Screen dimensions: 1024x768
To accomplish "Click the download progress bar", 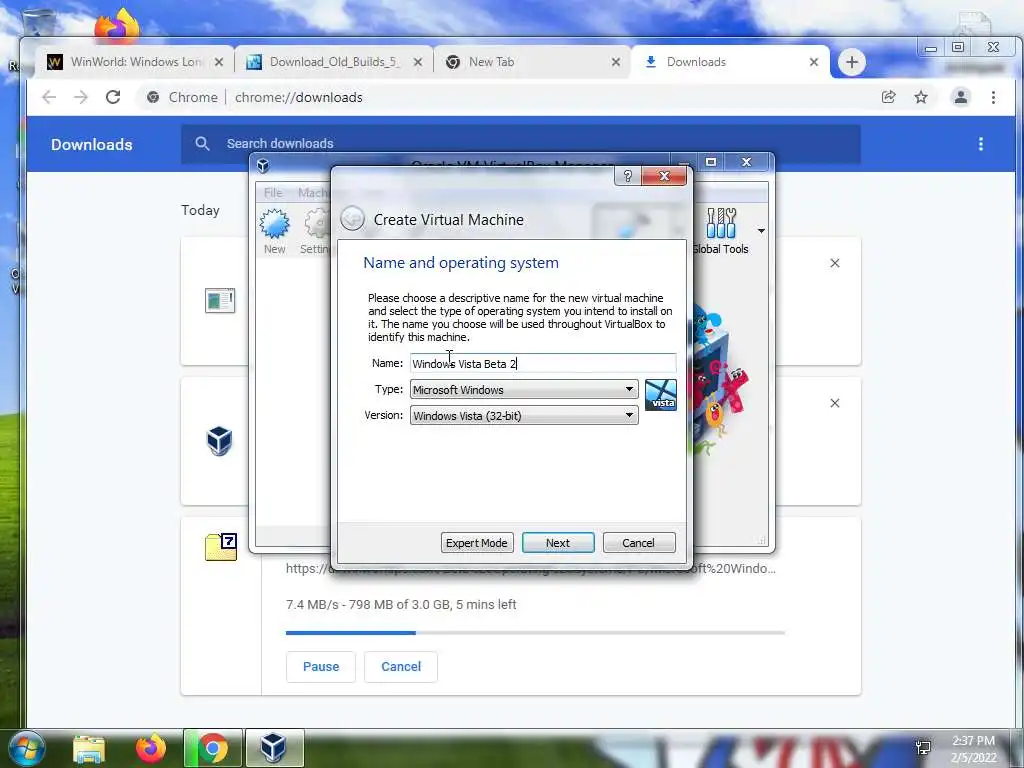I will 535,633.
